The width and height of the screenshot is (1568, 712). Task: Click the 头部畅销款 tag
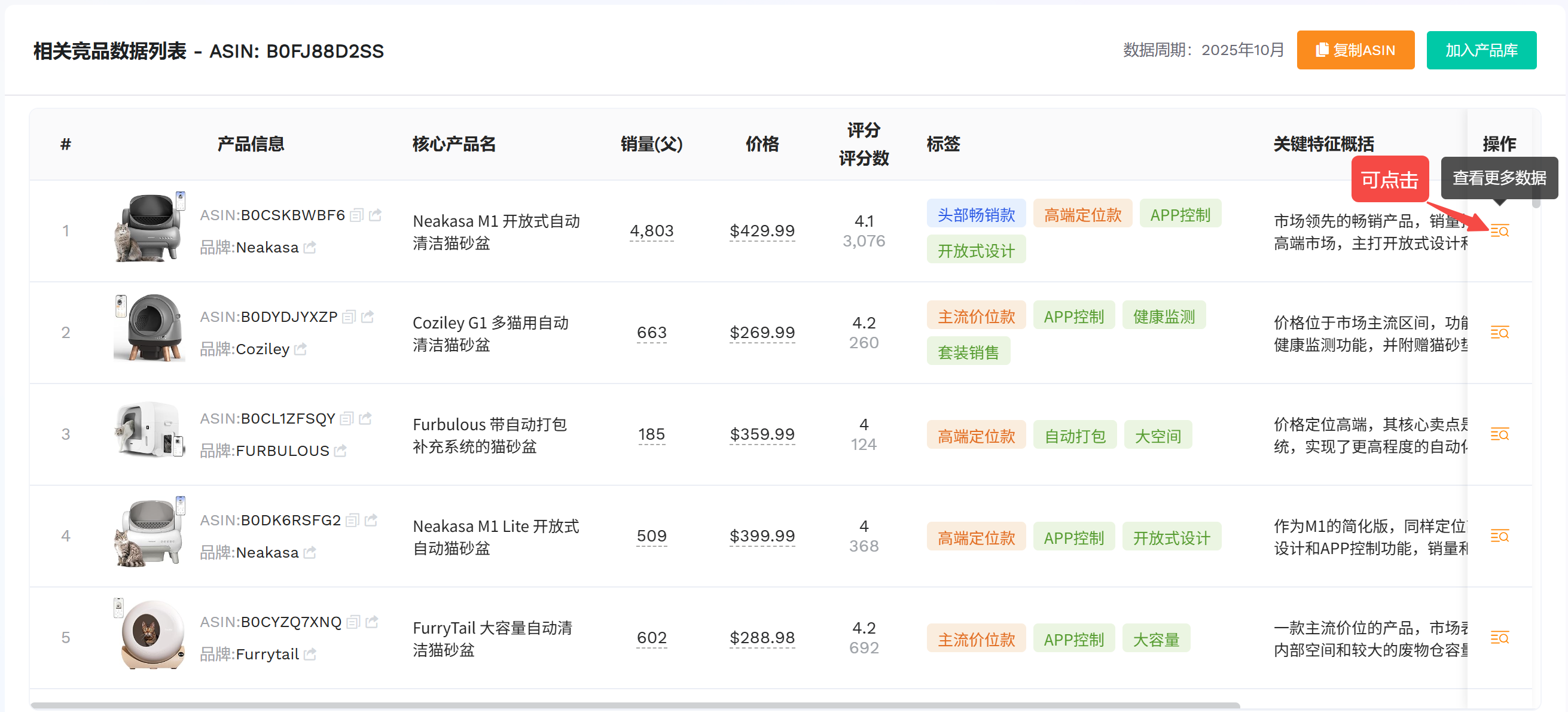(x=976, y=214)
